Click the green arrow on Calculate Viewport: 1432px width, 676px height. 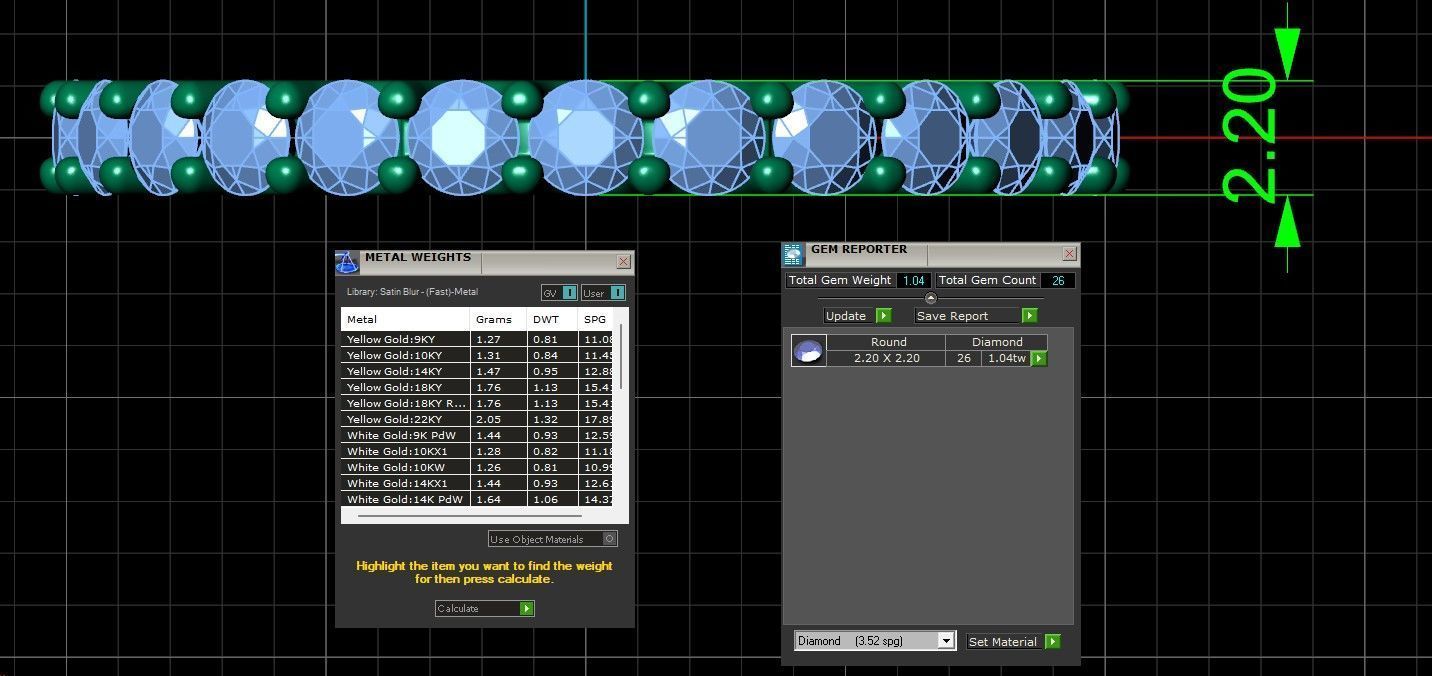point(527,608)
